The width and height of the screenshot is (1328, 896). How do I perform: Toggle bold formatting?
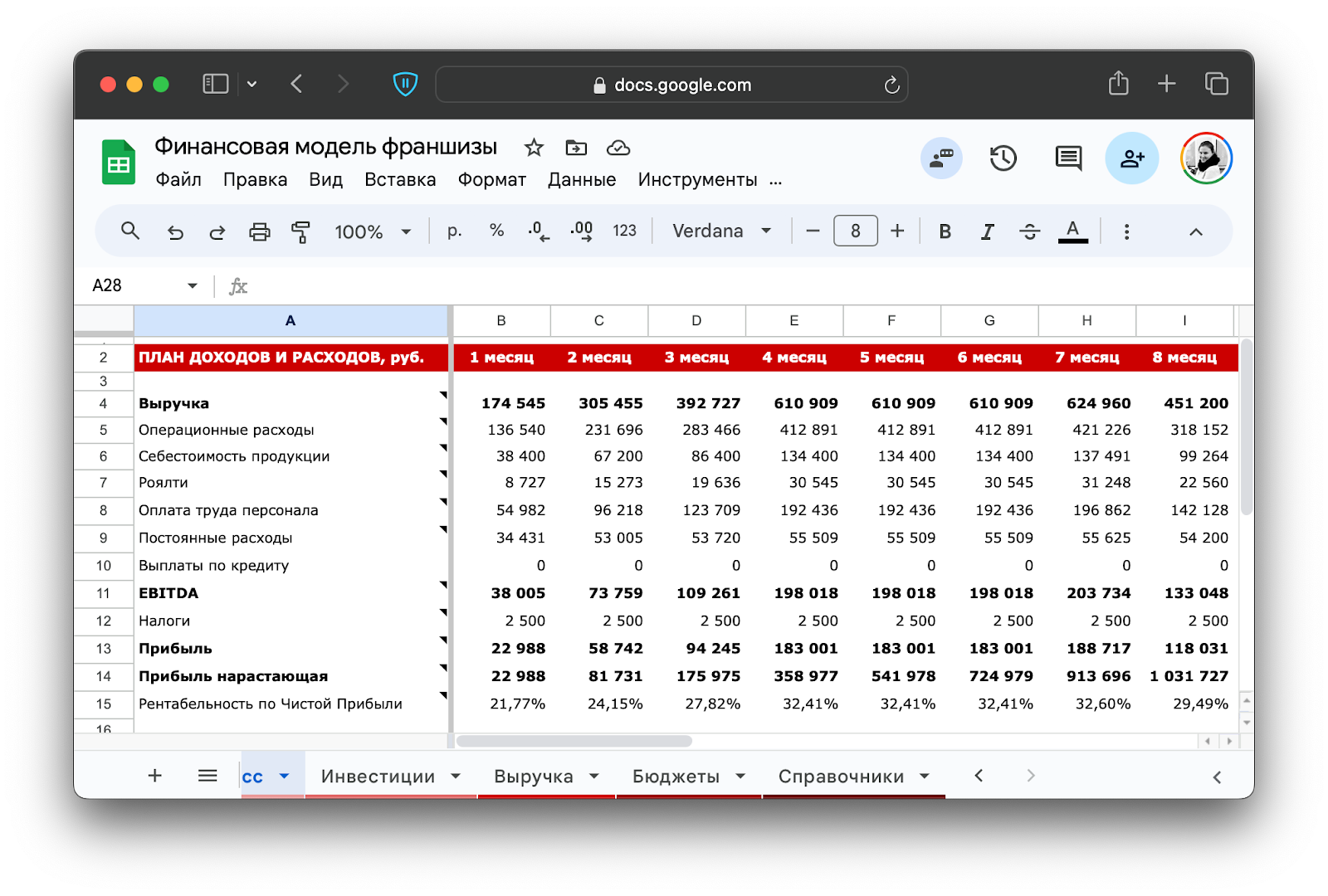(x=945, y=231)
